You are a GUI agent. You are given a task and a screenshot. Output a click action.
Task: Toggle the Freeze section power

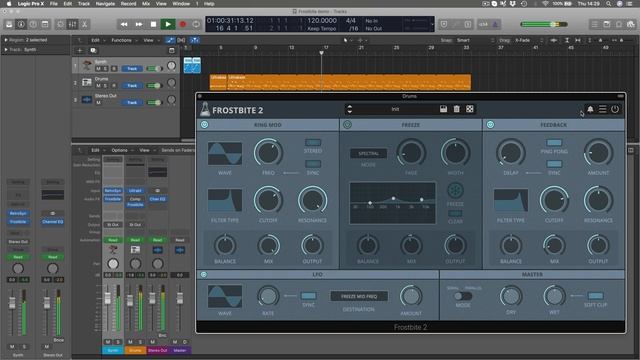tap(347, 124)
